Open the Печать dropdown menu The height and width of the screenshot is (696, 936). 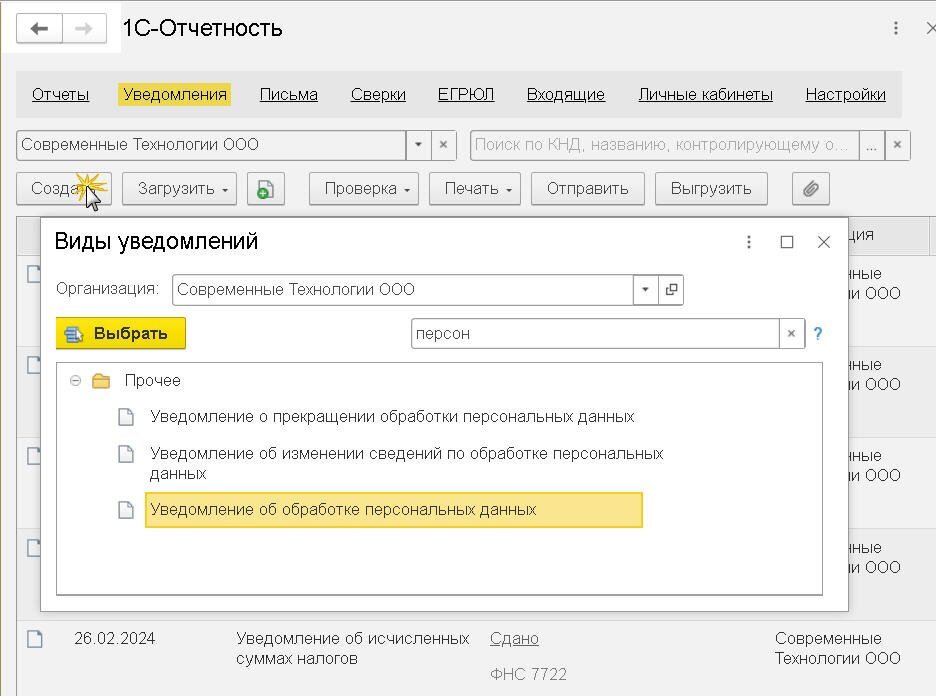475,189
